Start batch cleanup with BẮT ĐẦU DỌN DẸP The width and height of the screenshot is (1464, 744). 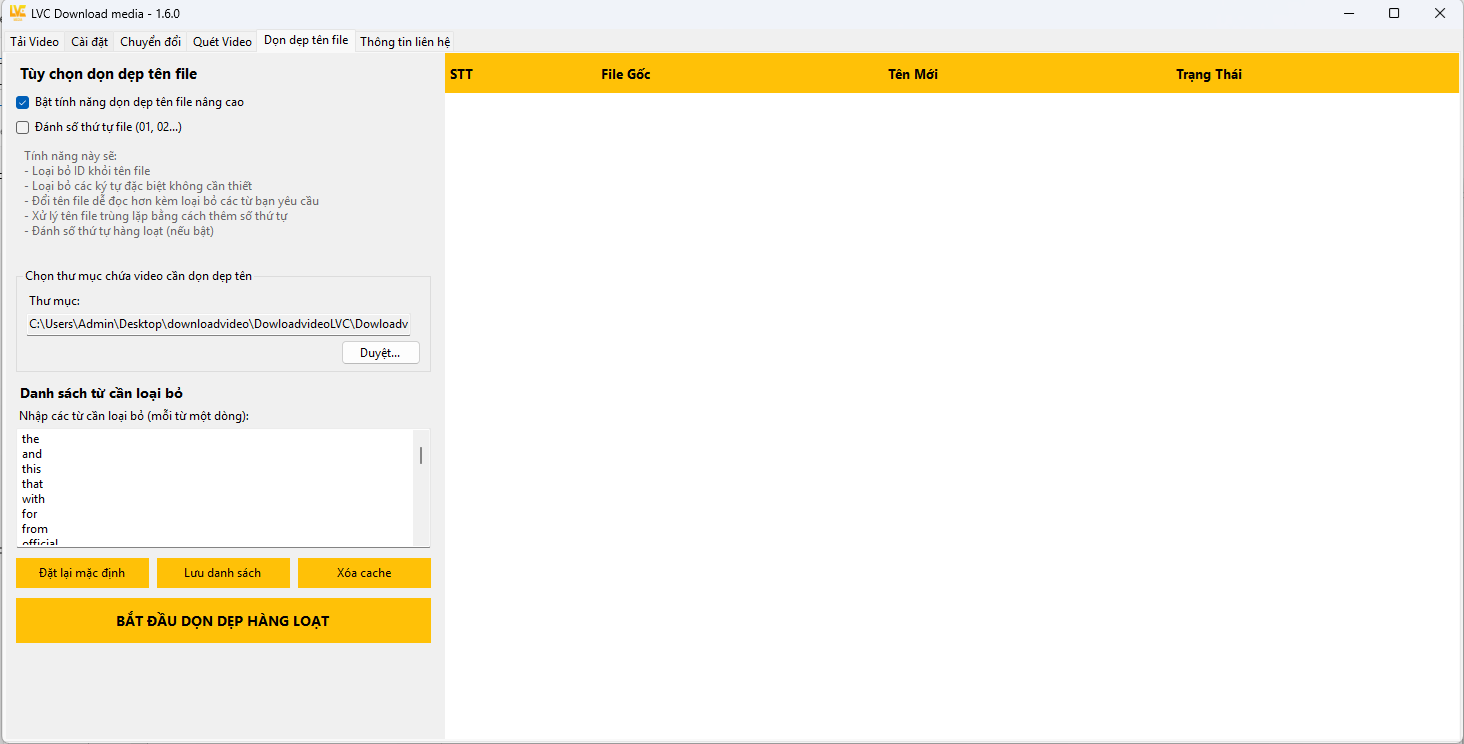coord(223,621)
